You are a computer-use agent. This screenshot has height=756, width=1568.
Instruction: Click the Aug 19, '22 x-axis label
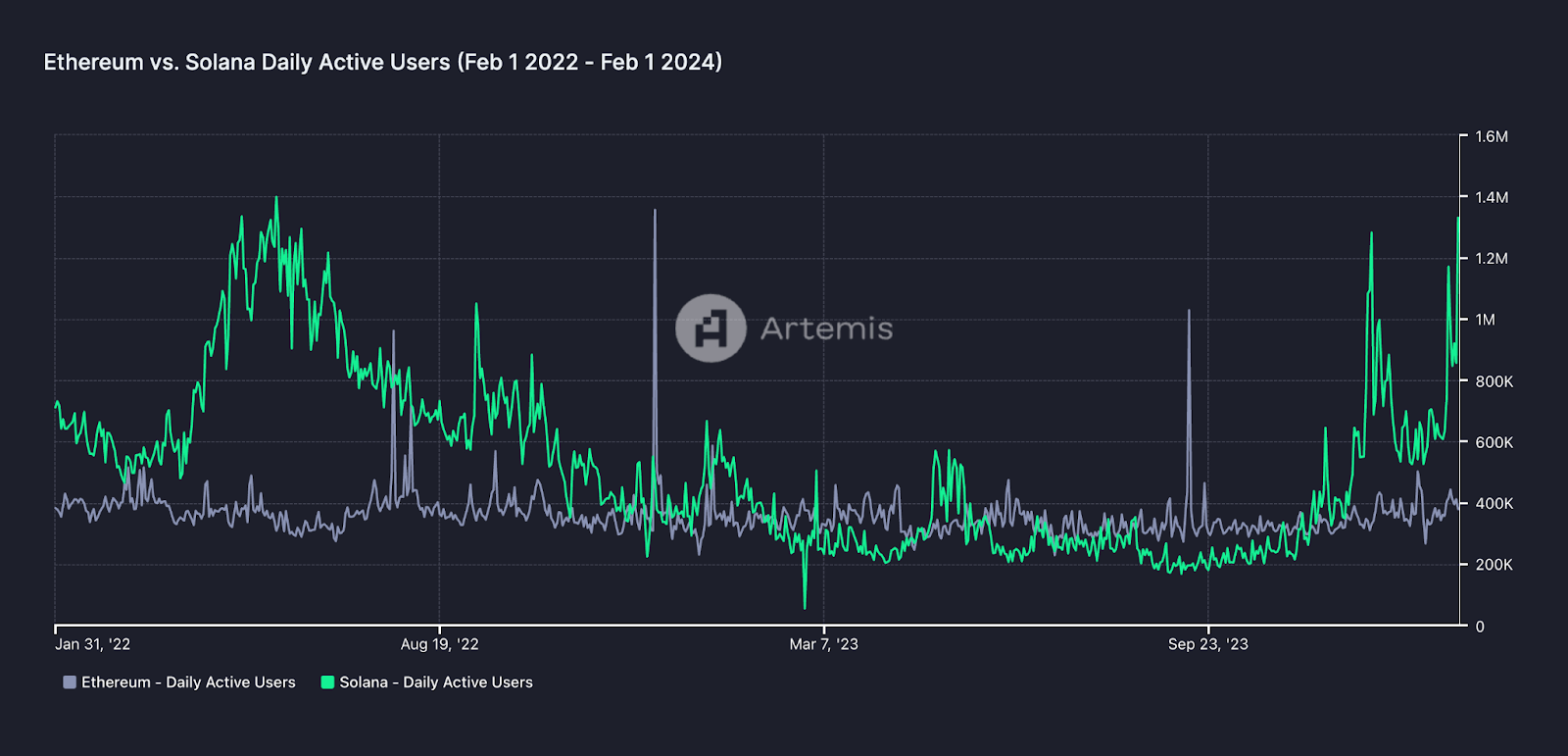pyautogui.click(x=439, y=644)
